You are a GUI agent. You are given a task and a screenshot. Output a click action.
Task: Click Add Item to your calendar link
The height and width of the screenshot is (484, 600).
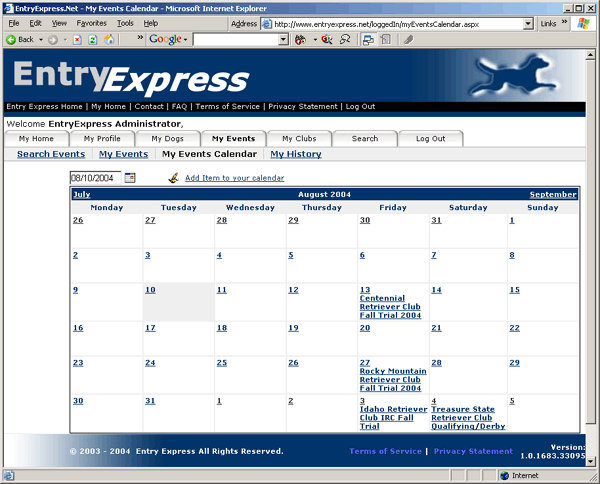coord(234,178)
